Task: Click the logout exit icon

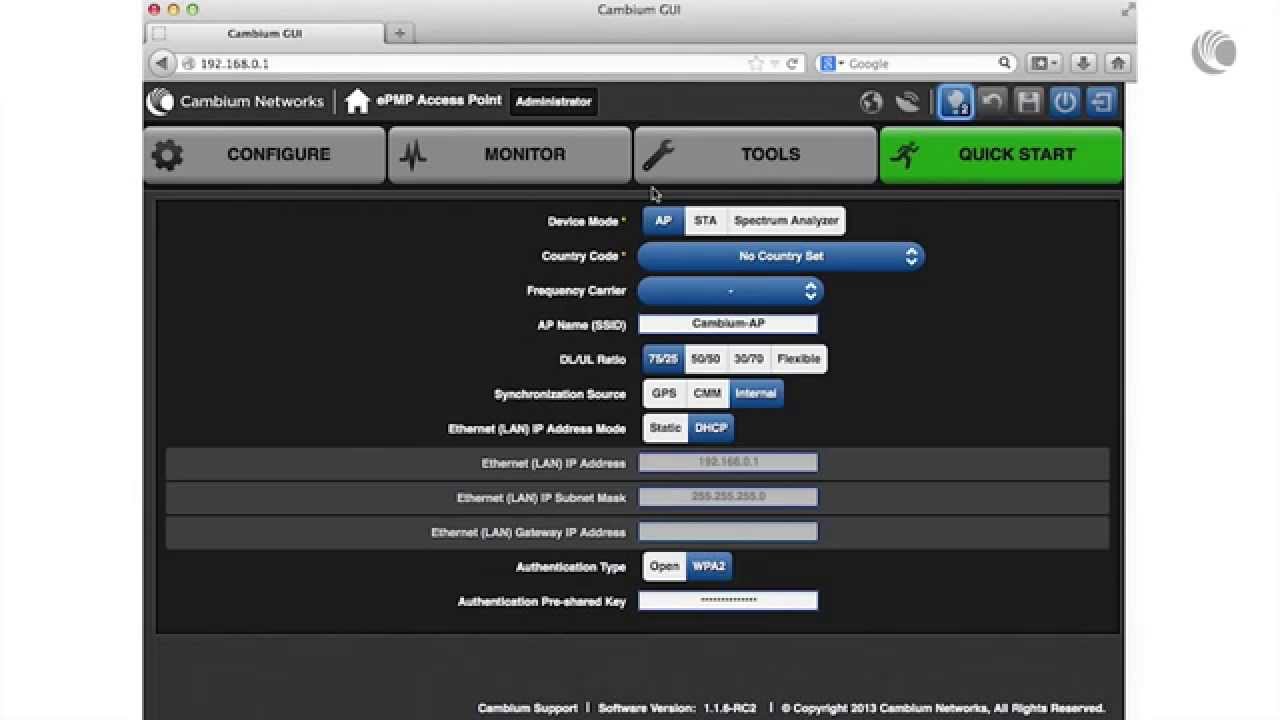Action: click(1101, 102)
